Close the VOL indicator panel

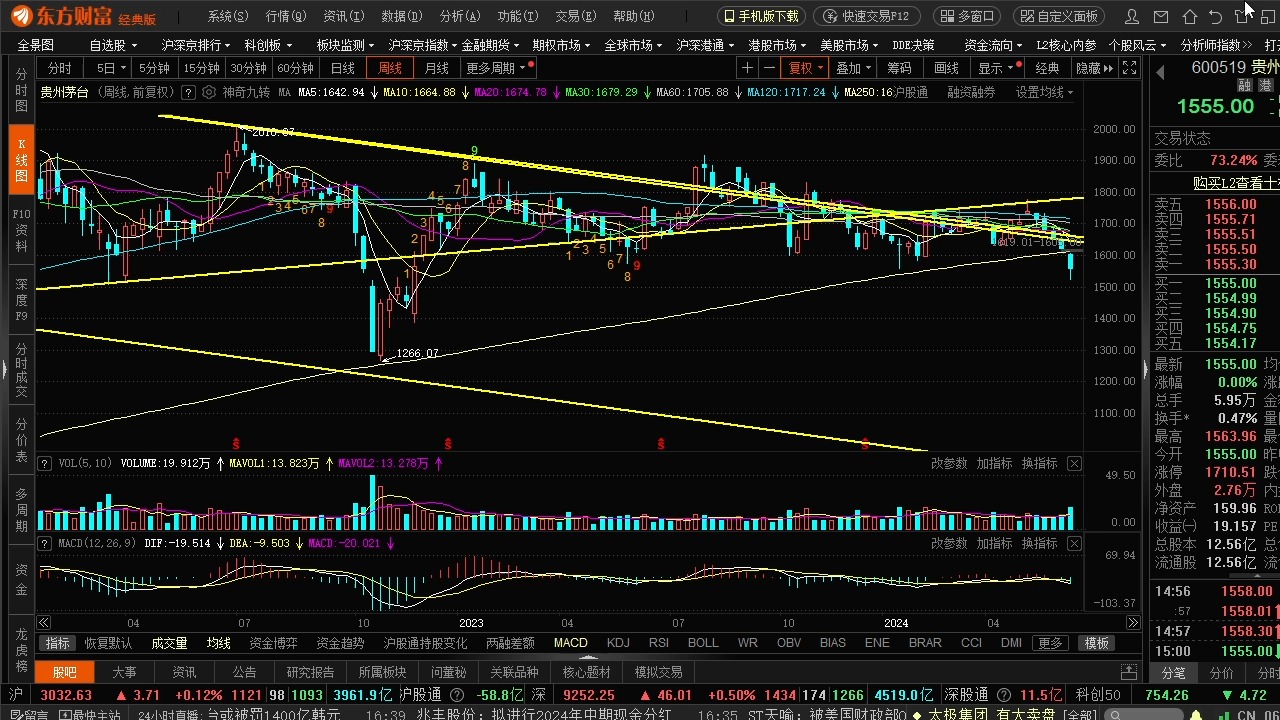[1074, 463]
